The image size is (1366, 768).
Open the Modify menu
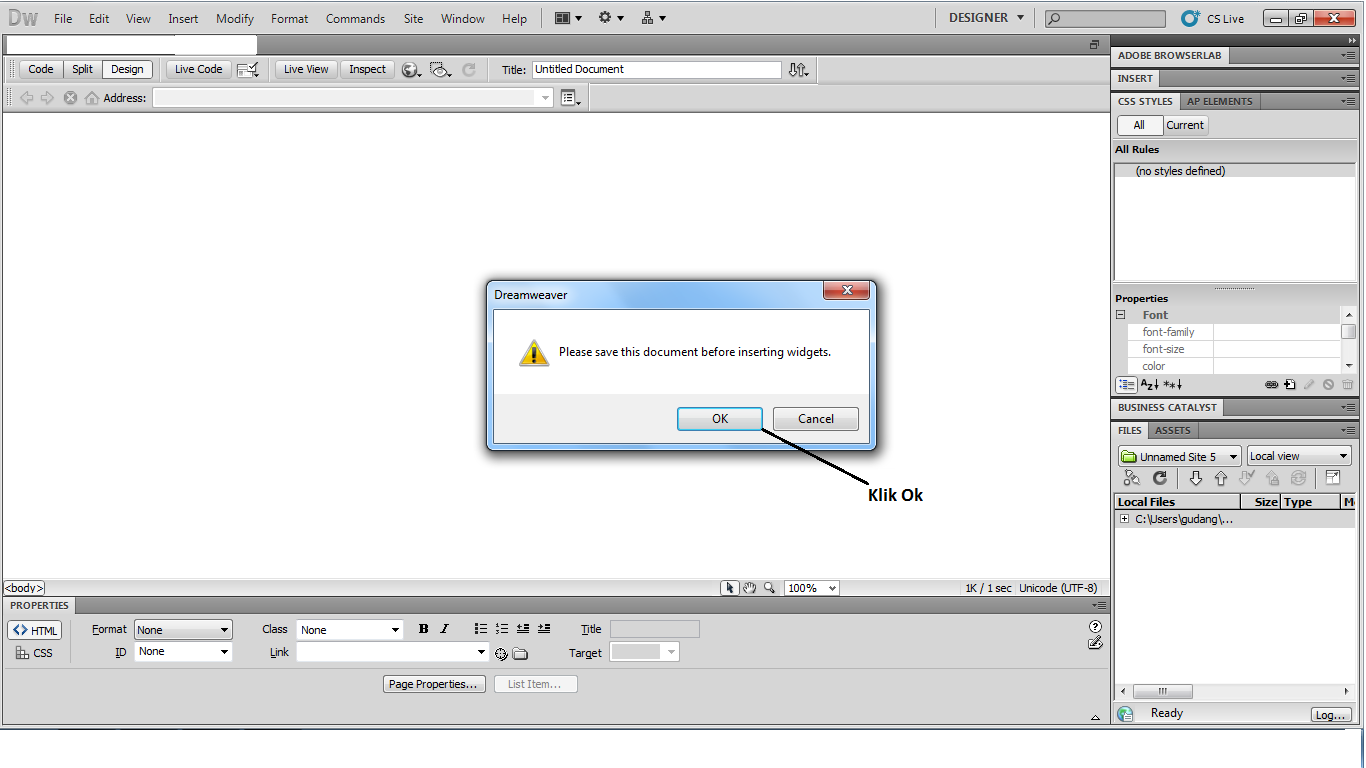[x=235, y=18]
